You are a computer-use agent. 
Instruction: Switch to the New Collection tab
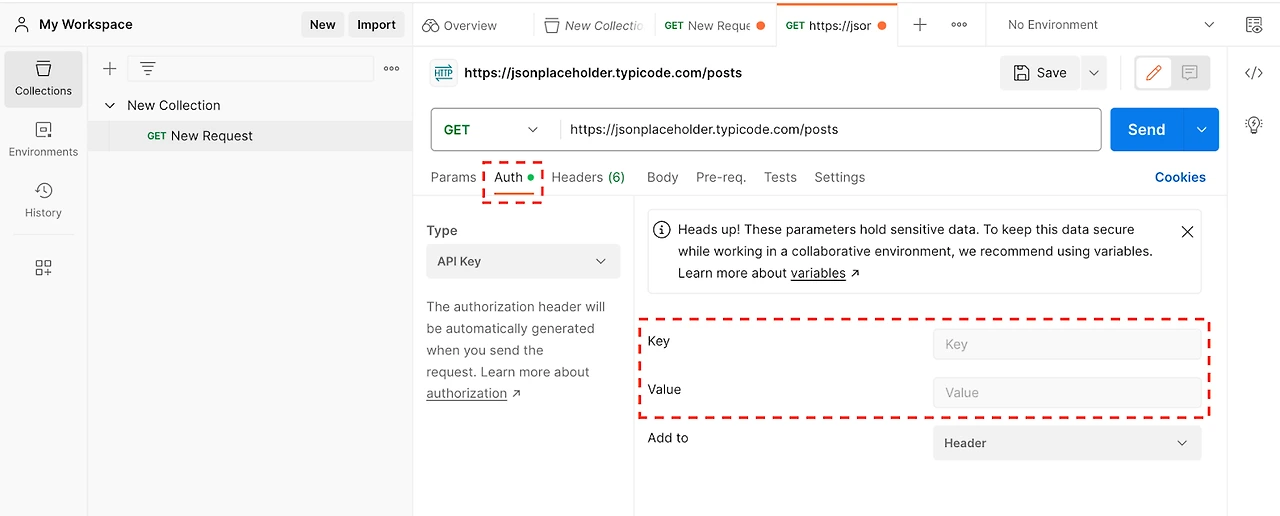(x=594, y=25)
